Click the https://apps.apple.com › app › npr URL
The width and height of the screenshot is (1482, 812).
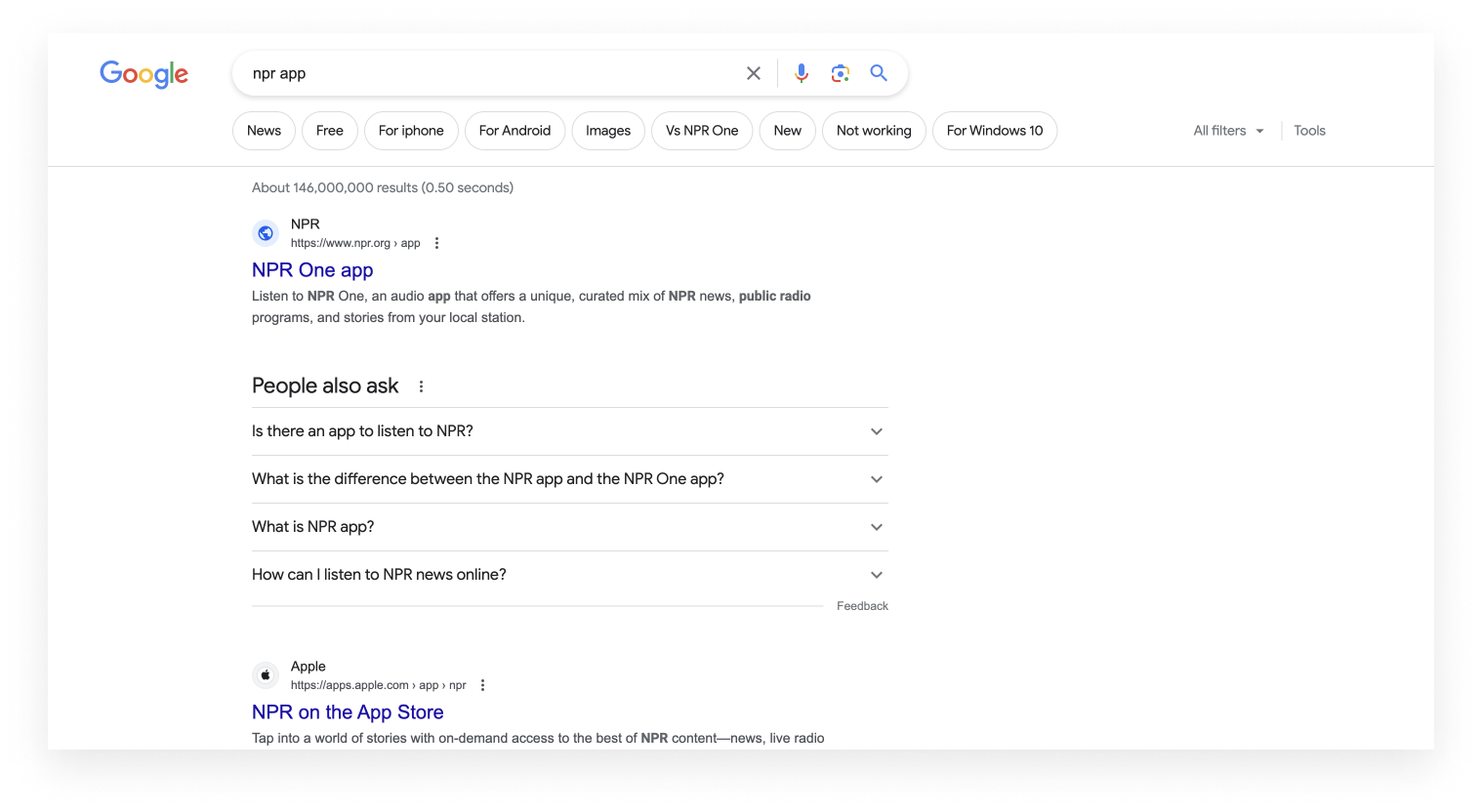379,685
